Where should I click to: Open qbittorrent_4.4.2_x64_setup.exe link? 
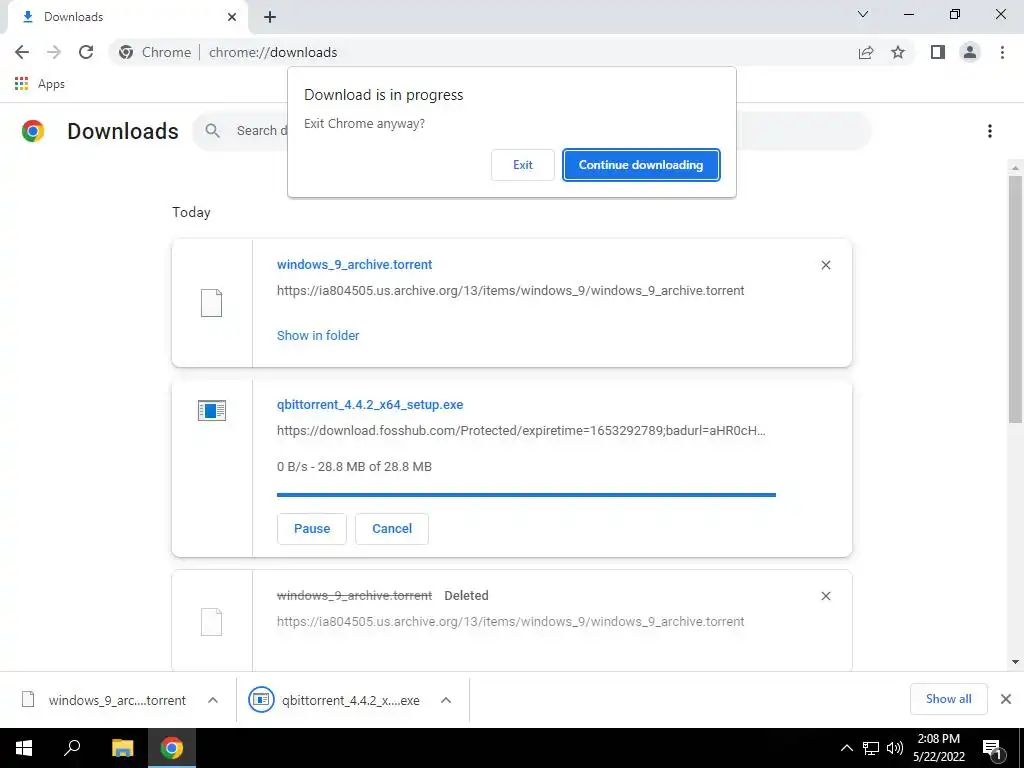(370, 405)
